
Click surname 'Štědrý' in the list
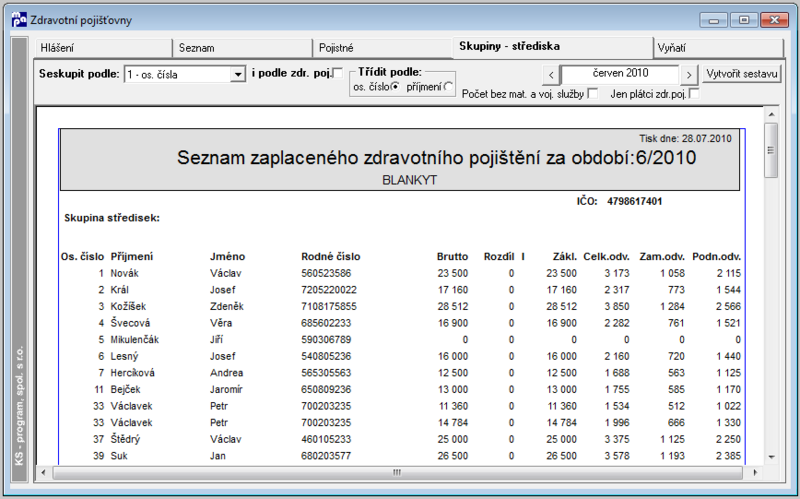pyautogui.click(x=125, y=439)
